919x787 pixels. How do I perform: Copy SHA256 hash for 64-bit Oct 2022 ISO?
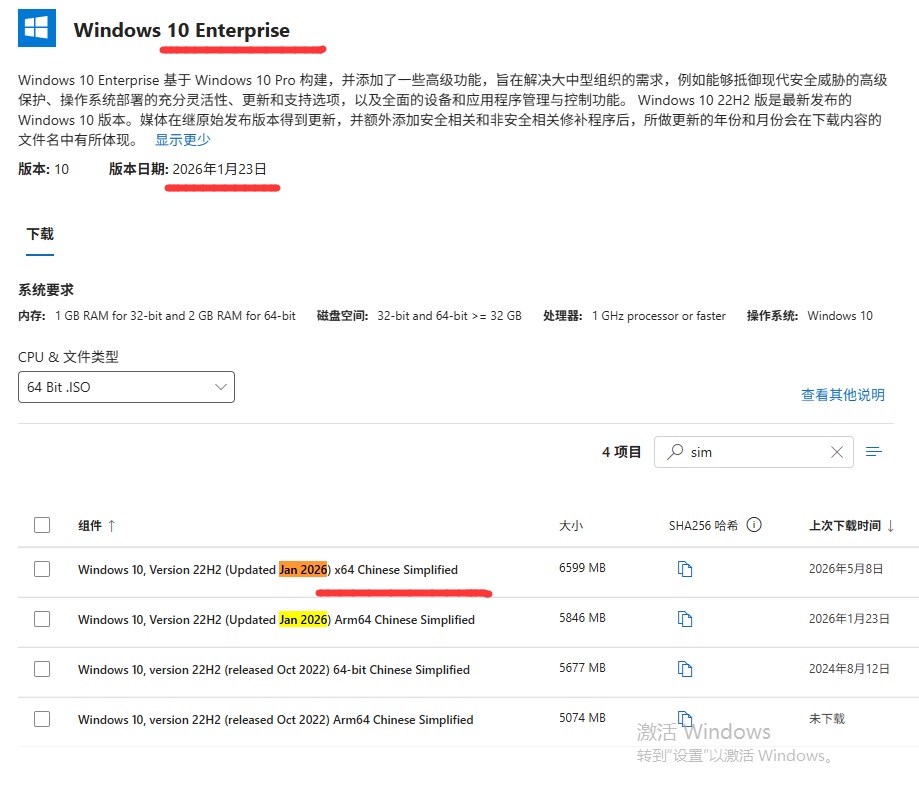[685, 668]
